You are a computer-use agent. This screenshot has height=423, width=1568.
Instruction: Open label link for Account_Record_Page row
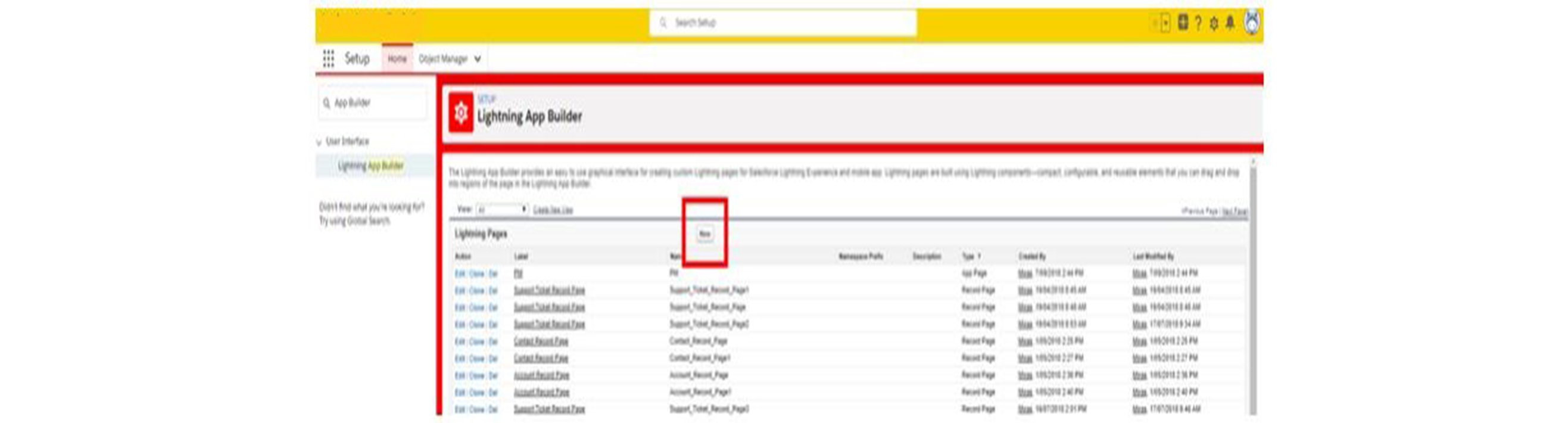click(541, 375)
